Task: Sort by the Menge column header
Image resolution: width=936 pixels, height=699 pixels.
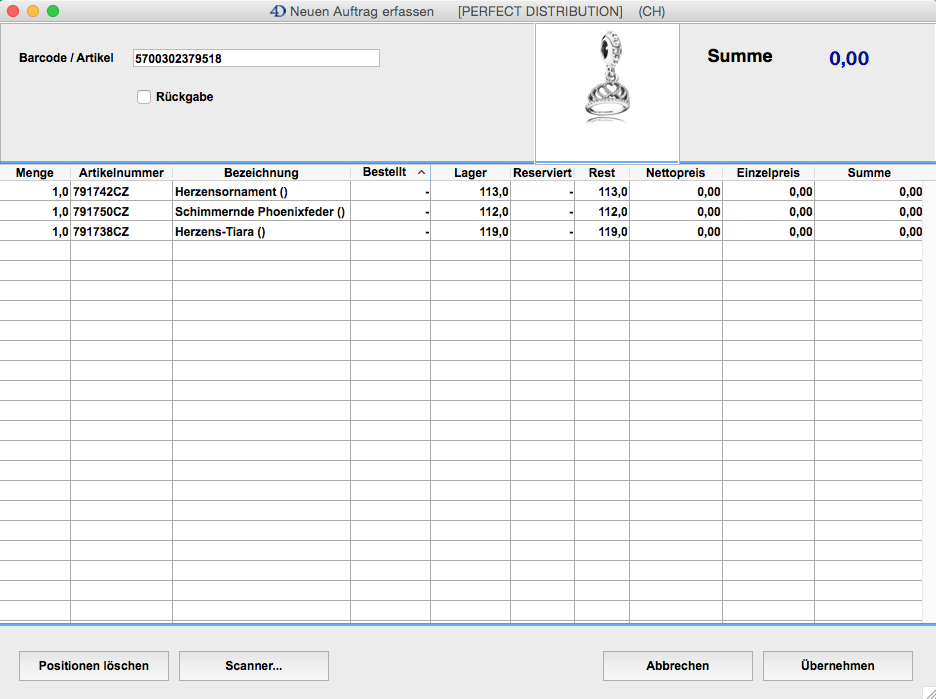Action: click(35, 173)
